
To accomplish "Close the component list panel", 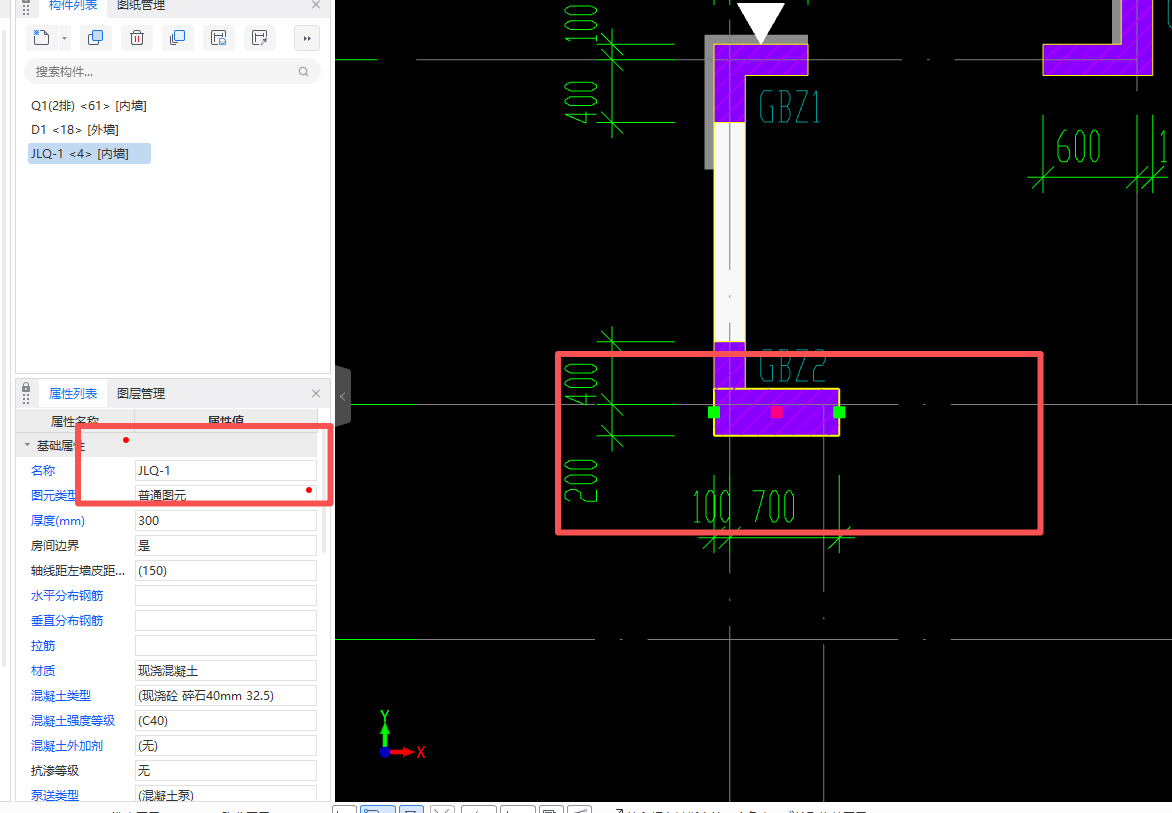I will coord(316,5).
